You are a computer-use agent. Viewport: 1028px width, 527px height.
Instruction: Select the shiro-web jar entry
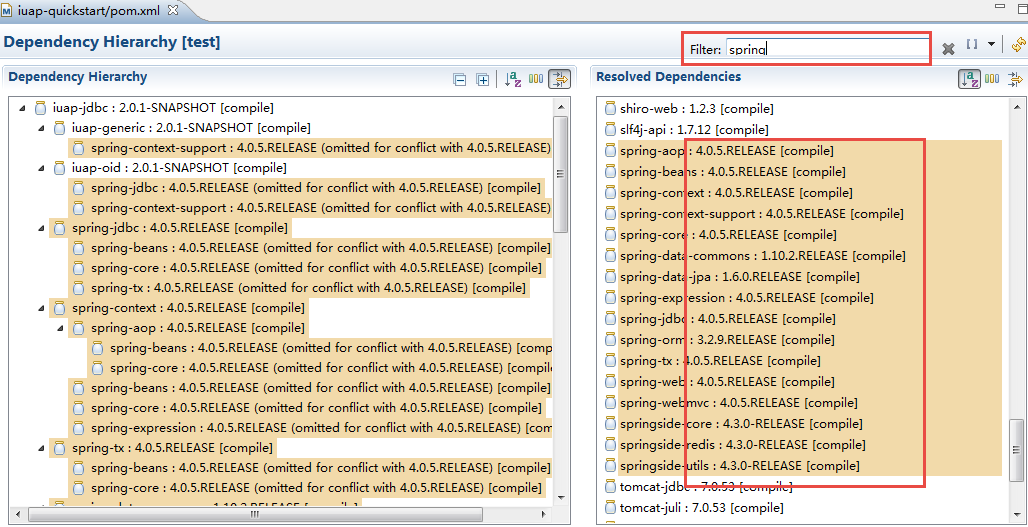click(660, 109)
